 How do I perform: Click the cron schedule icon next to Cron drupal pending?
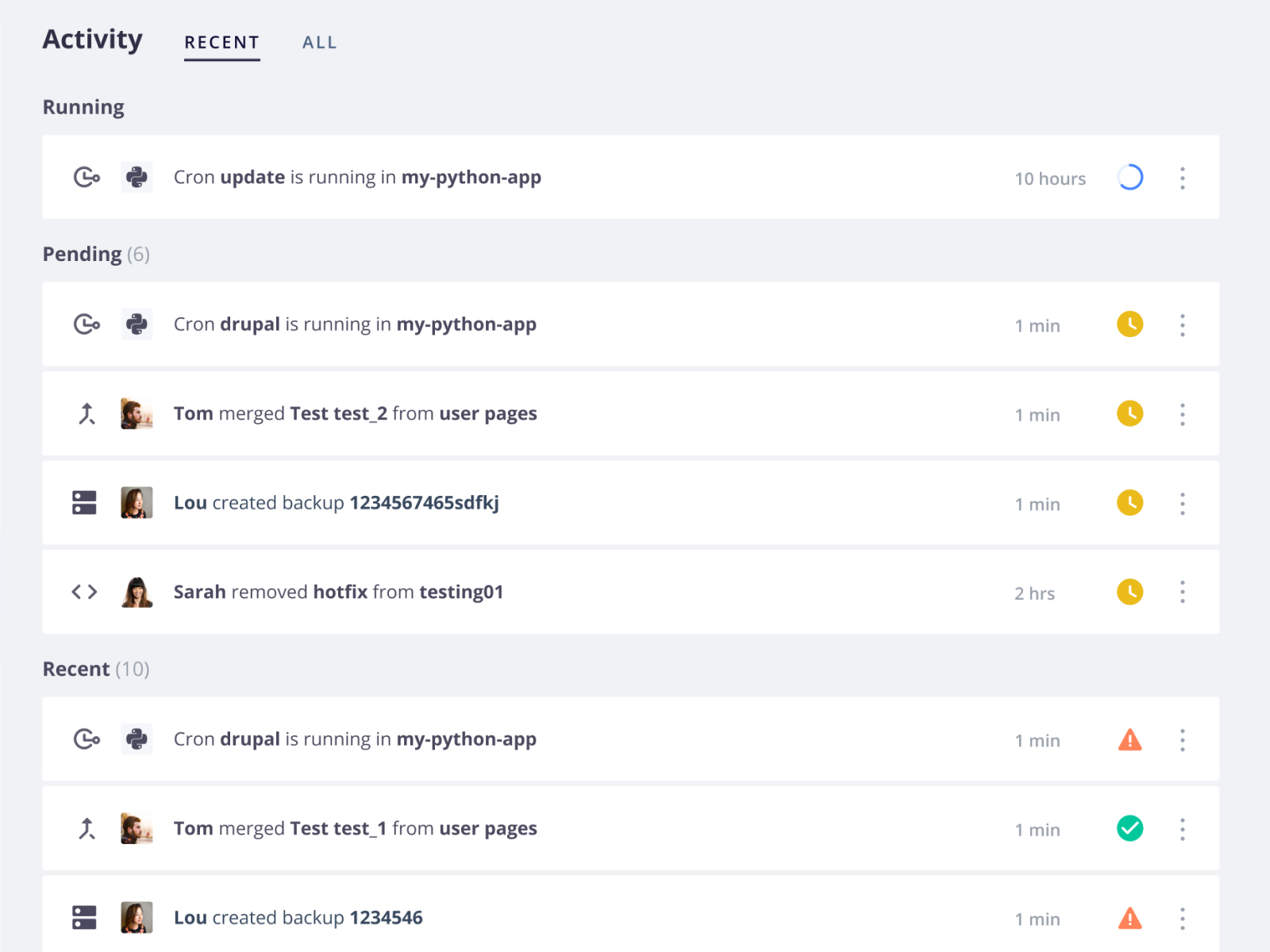(x=86, y=324)
